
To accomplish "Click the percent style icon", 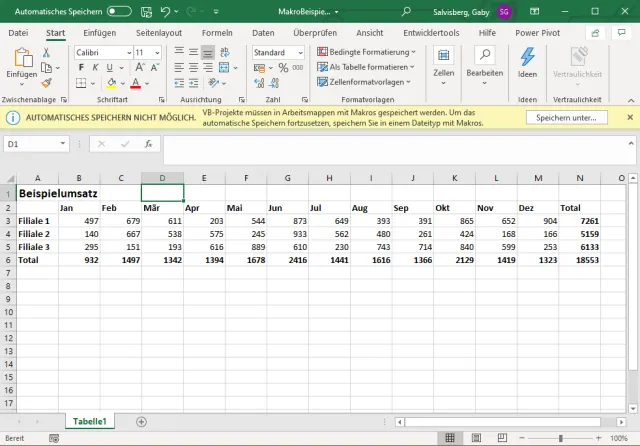I will [x=283, y=68].
